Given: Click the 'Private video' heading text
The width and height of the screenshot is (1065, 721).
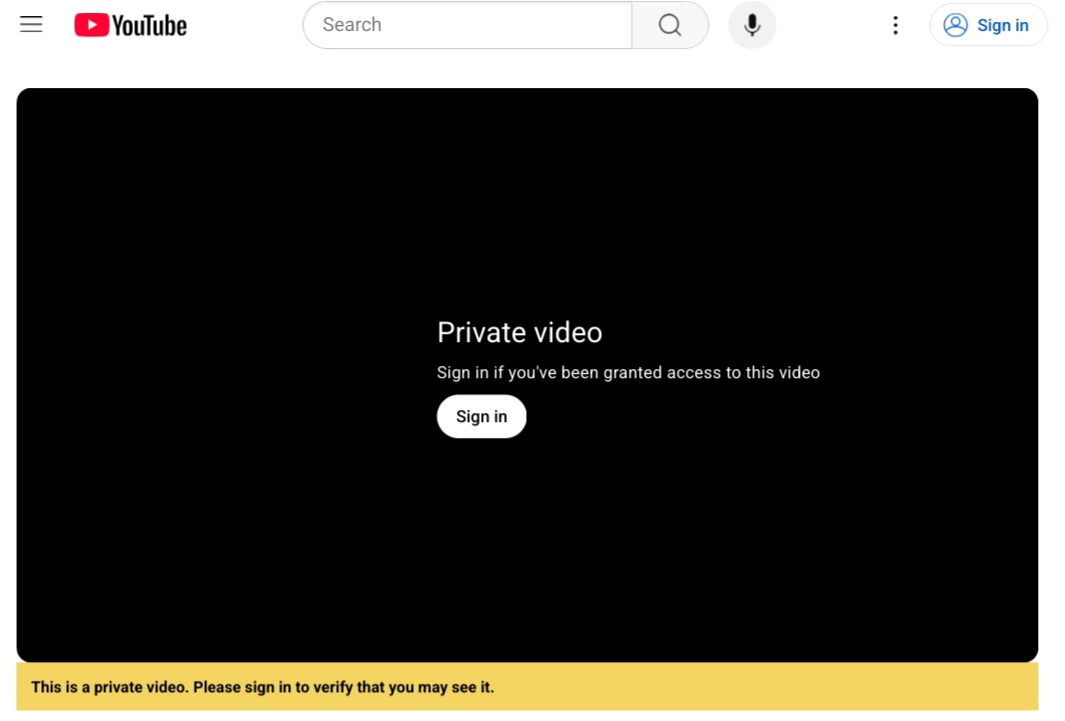Looking at the screenshot, I should coord(520,333).
